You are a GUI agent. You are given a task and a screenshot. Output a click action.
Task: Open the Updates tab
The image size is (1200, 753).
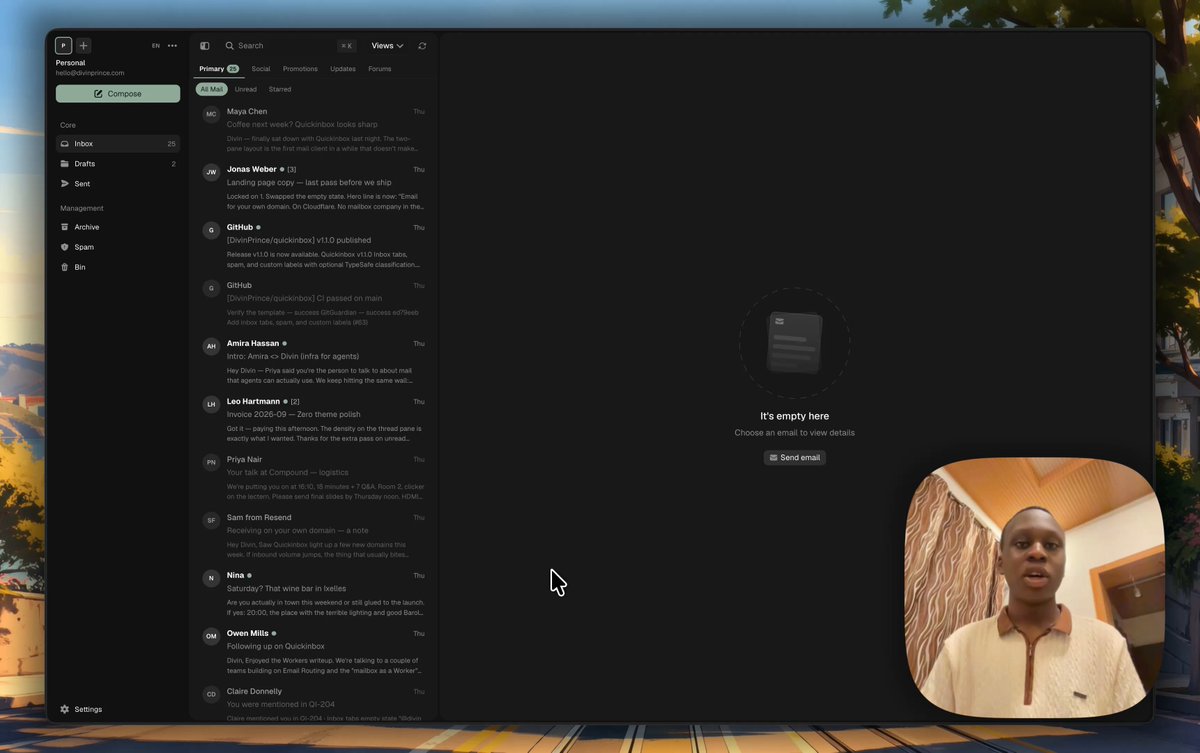coord(343,69)
